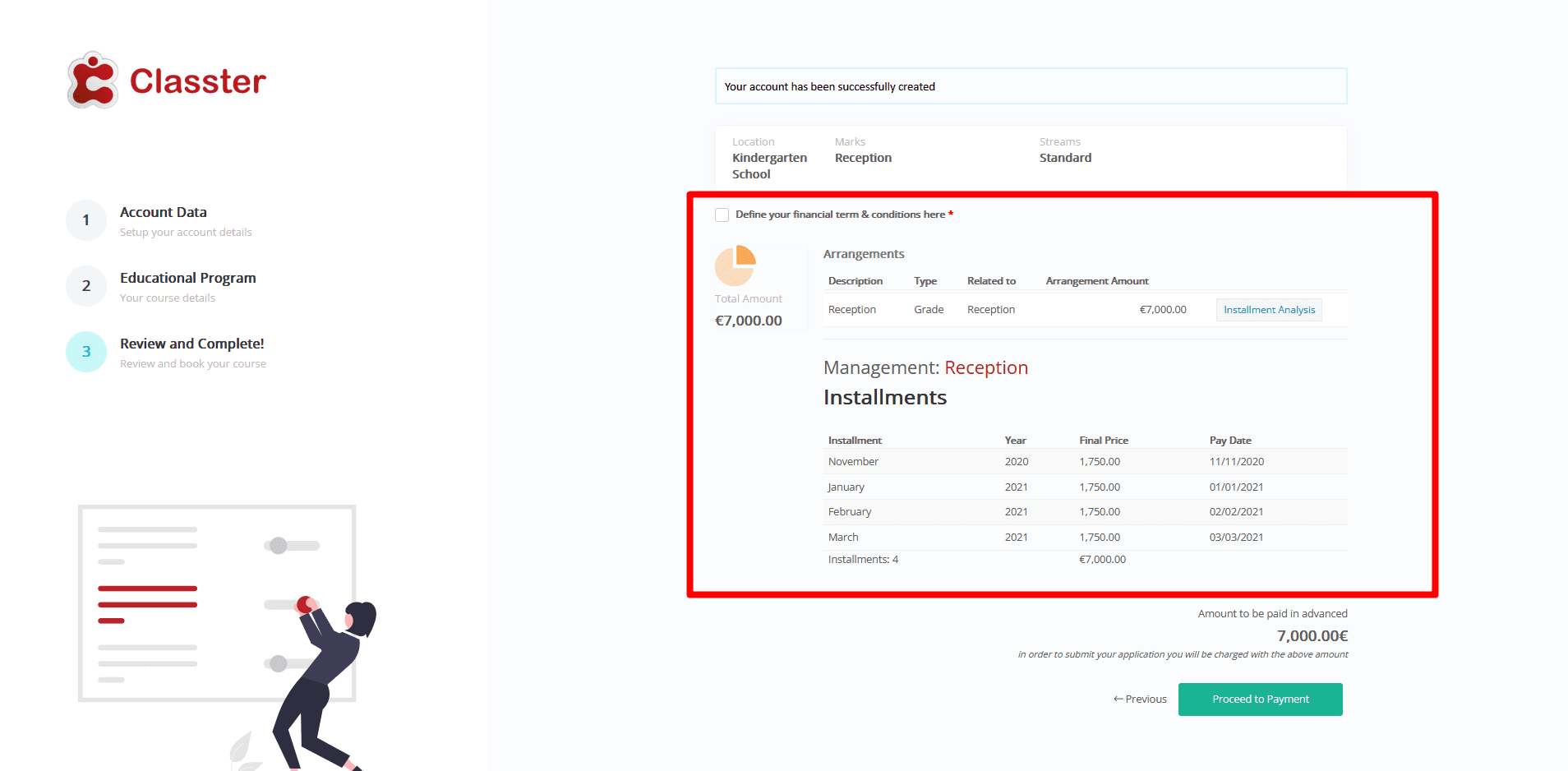Click the Installments heading
Viewport: 1568px width, 771px height.
tap(885, 398)
